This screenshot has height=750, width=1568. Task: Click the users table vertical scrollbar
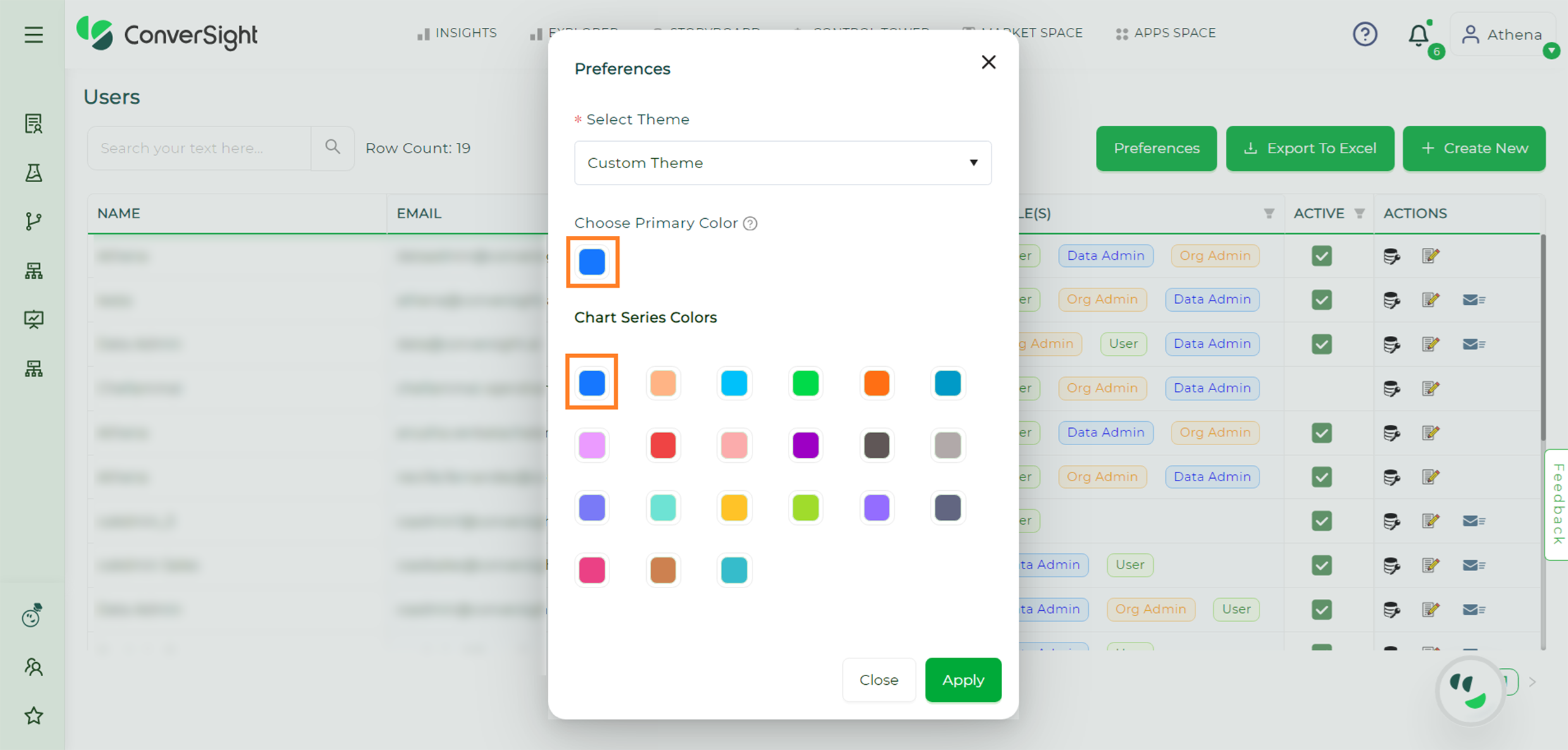1543,338
